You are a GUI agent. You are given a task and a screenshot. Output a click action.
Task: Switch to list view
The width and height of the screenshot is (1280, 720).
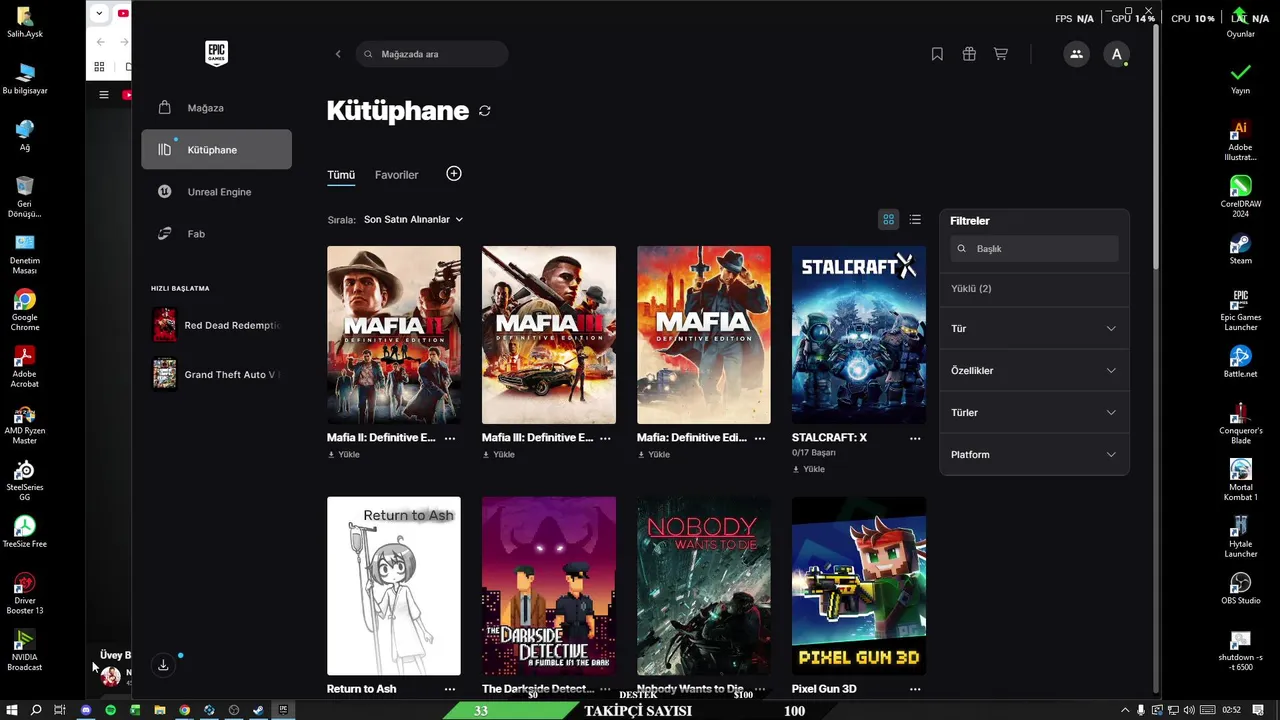915,220
